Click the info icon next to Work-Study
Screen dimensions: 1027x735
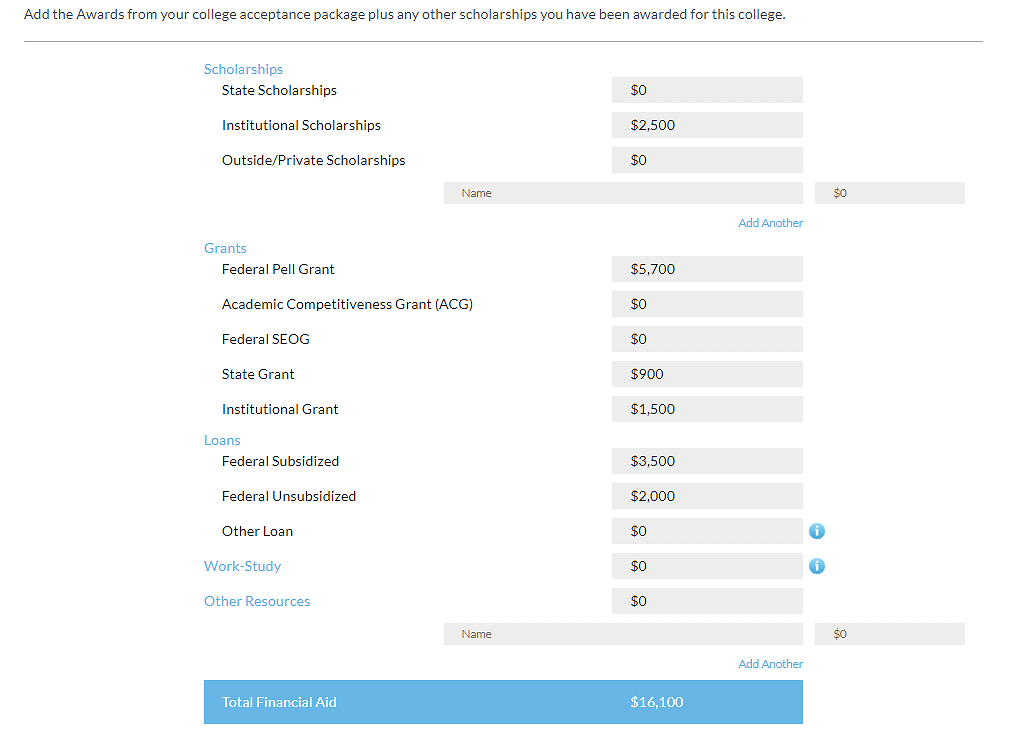coord(817,566)
